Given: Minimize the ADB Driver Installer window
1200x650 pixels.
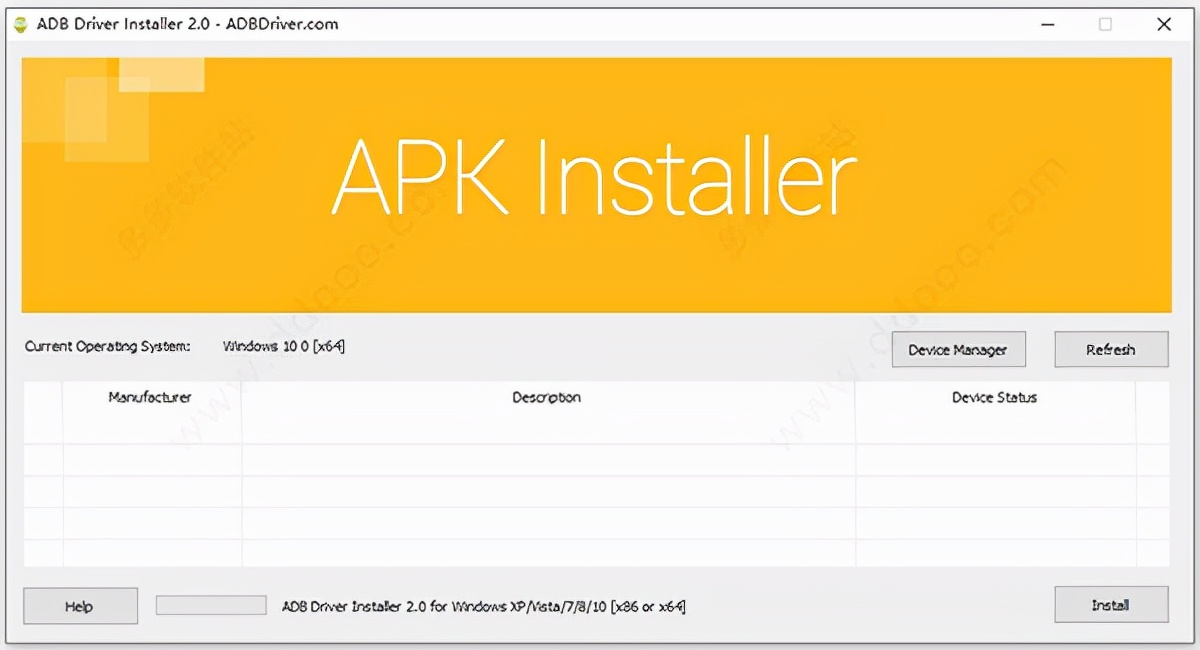Looking at the screenshot, I should click(1048, 24).
